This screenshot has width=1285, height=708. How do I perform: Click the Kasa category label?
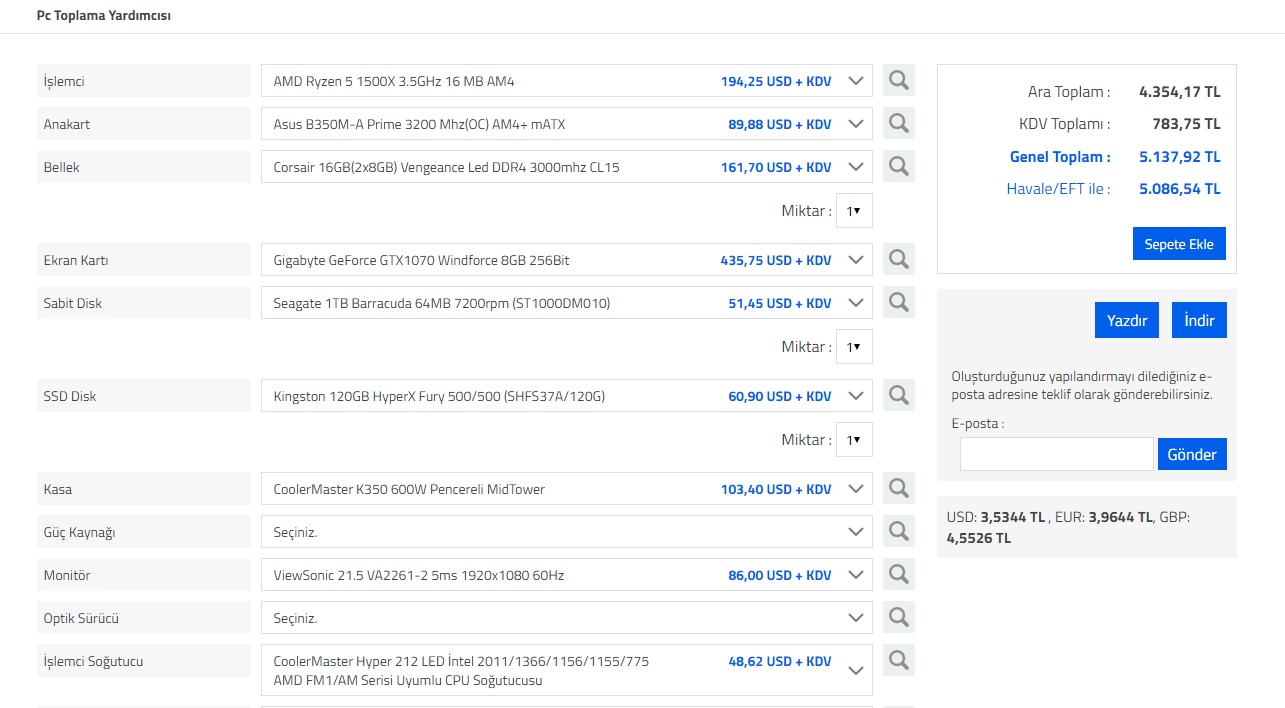(143, 489)
